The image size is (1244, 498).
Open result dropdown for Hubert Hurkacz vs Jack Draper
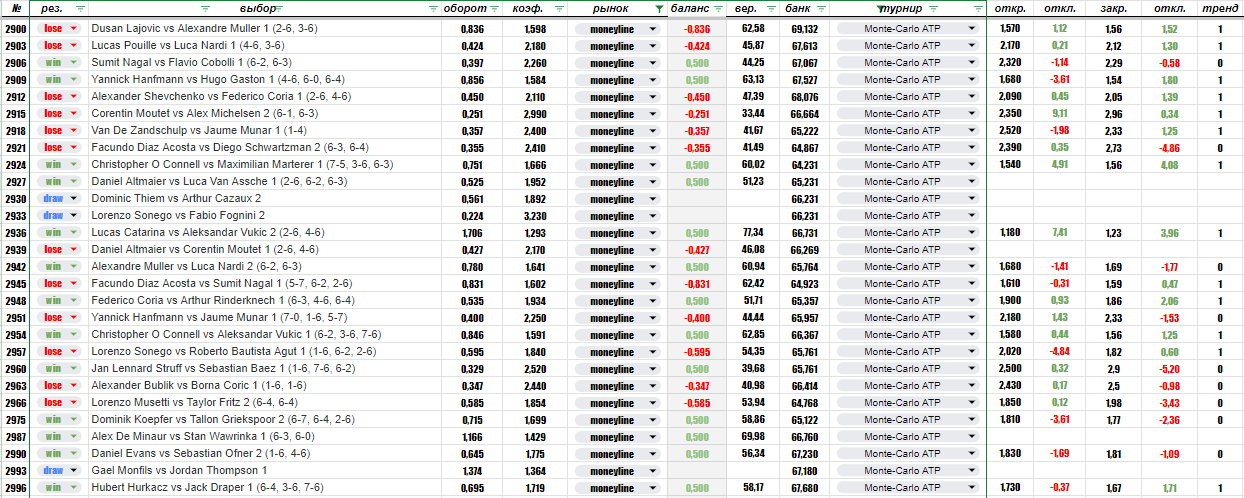tap(60, 488)
